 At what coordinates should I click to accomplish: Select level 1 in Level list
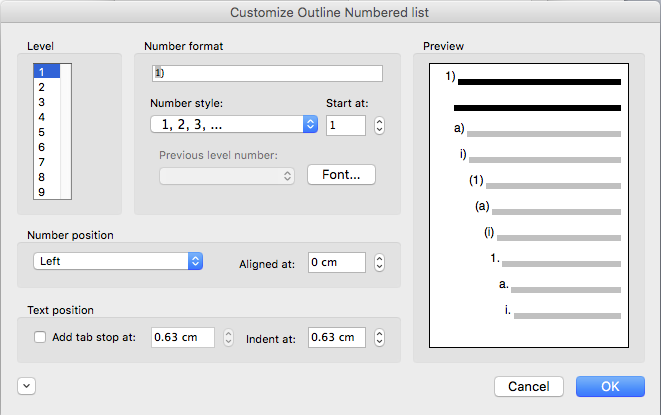pos(47,72)
